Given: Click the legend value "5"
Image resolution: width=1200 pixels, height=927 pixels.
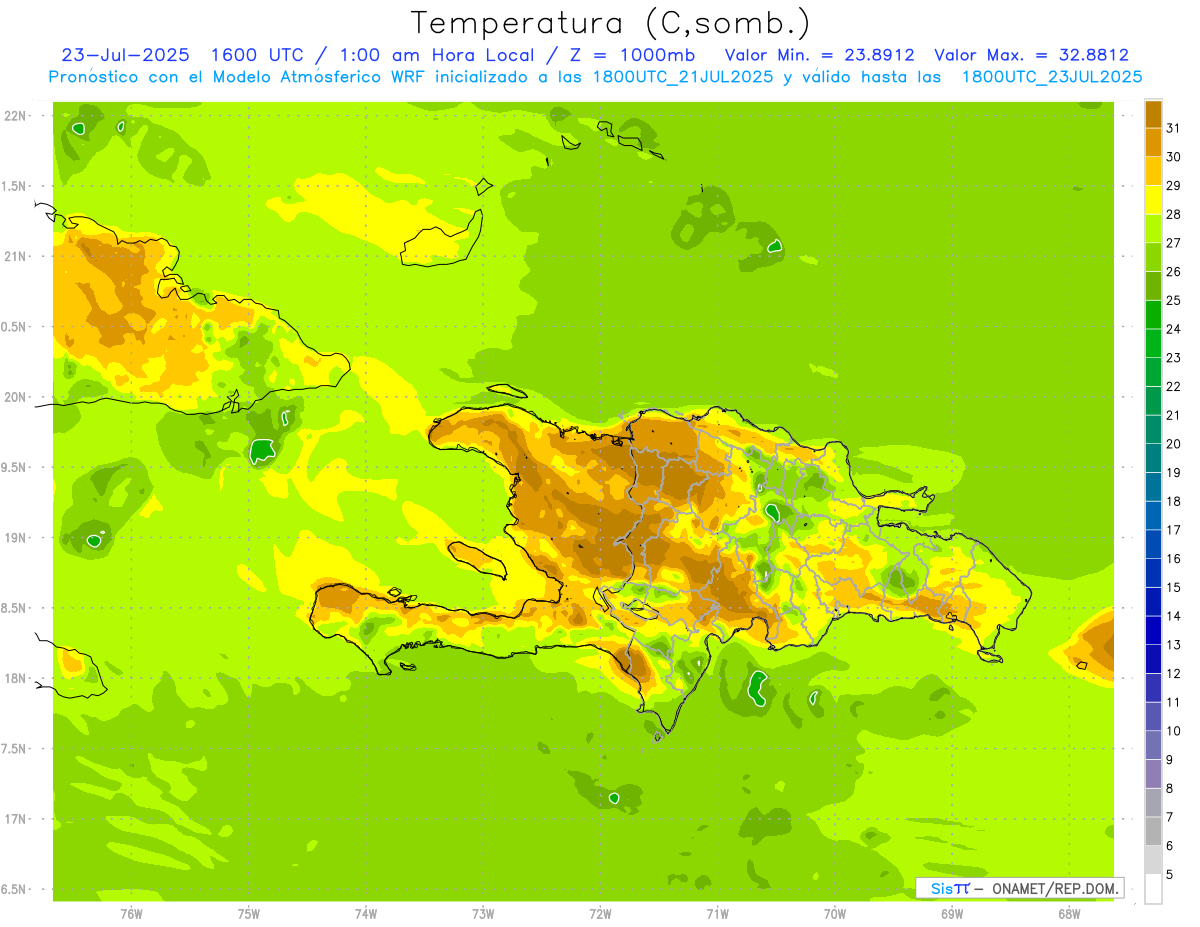Looking at the screenshot, I should click(x=1170, y=875).
